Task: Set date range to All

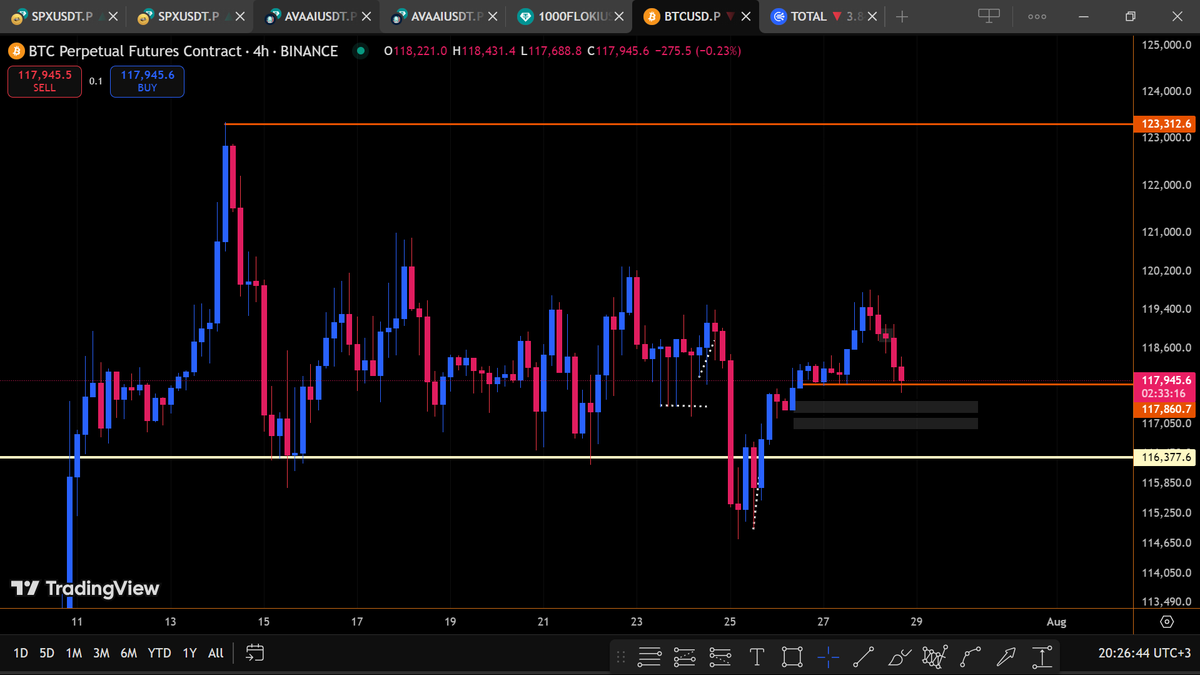Action: (x=215, y=653)
